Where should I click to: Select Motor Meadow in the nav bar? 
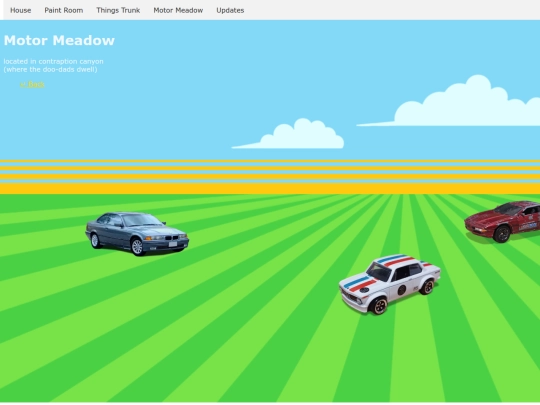coord(178,10)
